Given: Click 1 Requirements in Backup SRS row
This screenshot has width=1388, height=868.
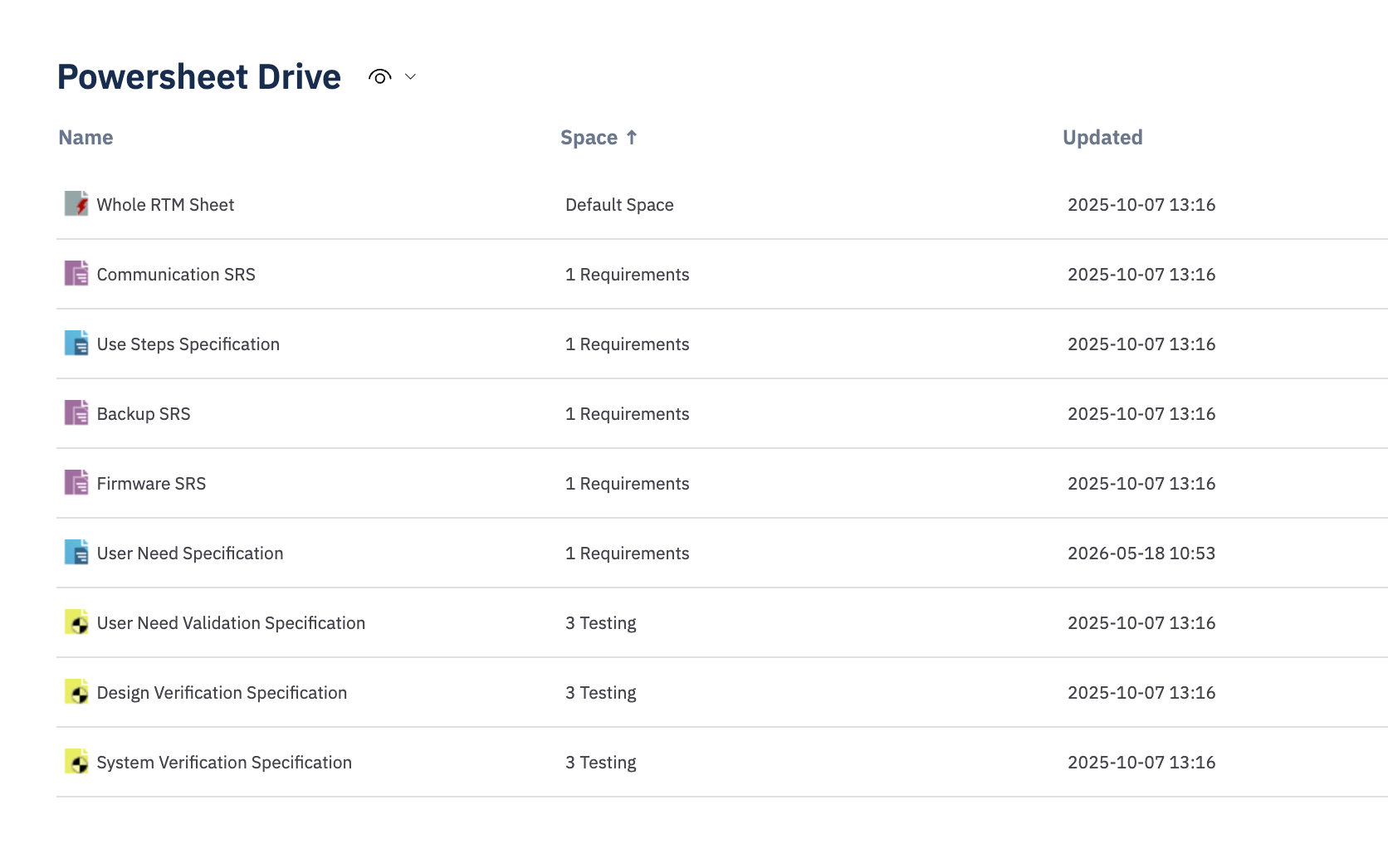Looking at the screenshot, I should pyautogui.click(x=627, y=414).
